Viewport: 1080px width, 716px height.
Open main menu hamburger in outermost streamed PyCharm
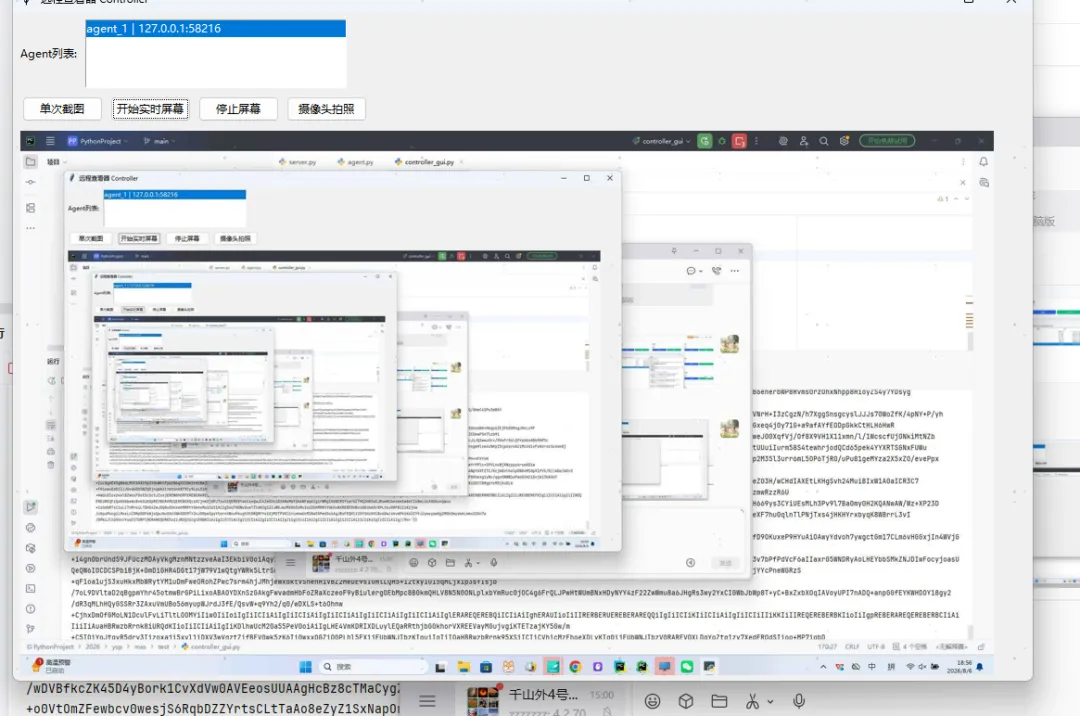[x=50, y=141]
